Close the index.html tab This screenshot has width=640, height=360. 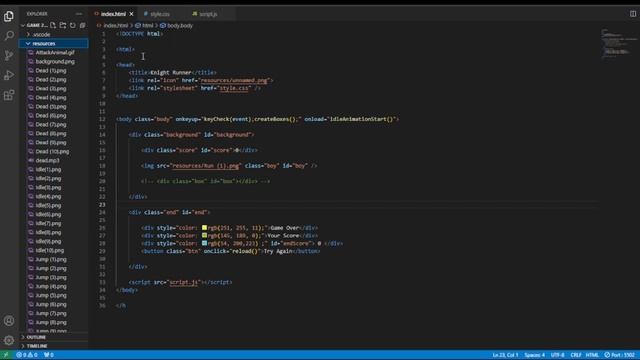131,14
